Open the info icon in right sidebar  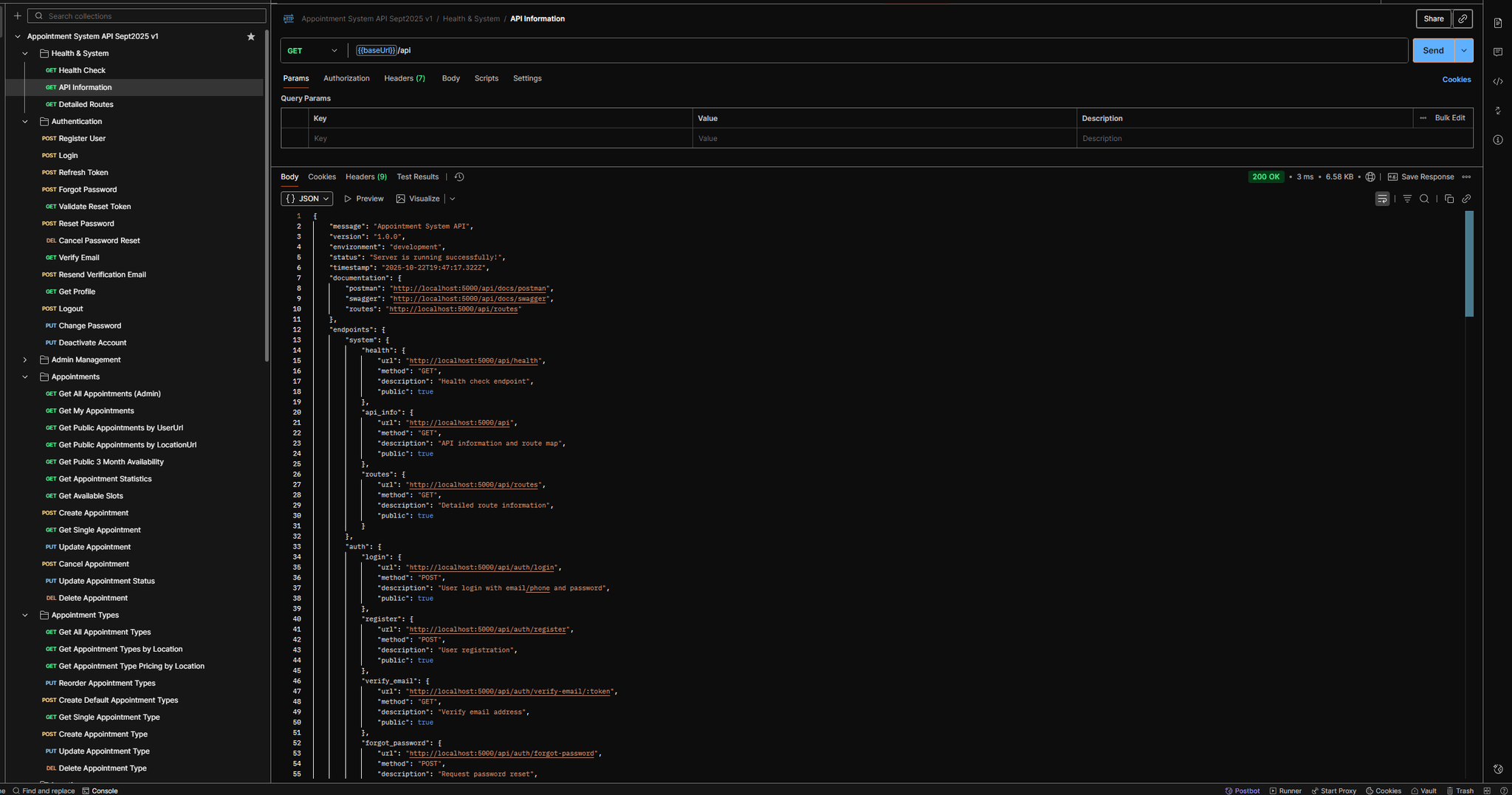[x=1497, y=140]
